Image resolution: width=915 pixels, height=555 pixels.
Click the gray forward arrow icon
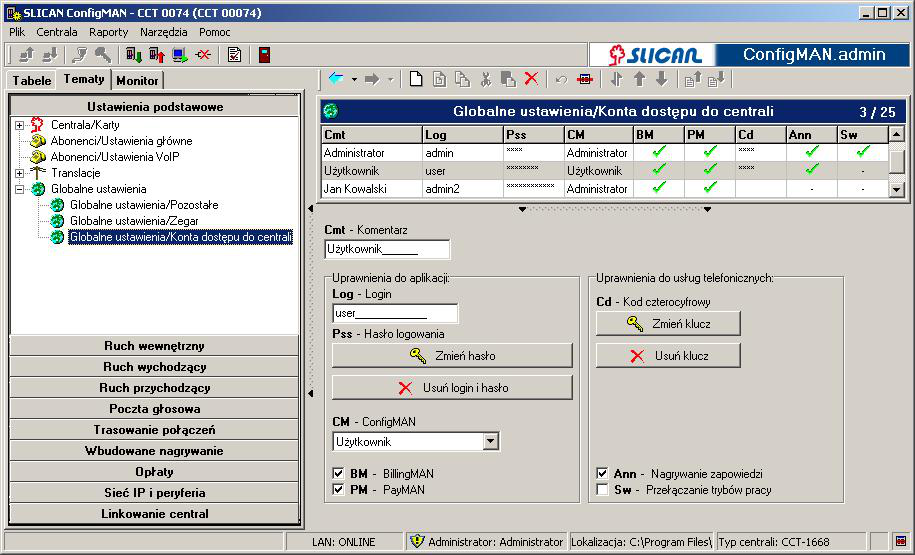(x=372, y=79)
